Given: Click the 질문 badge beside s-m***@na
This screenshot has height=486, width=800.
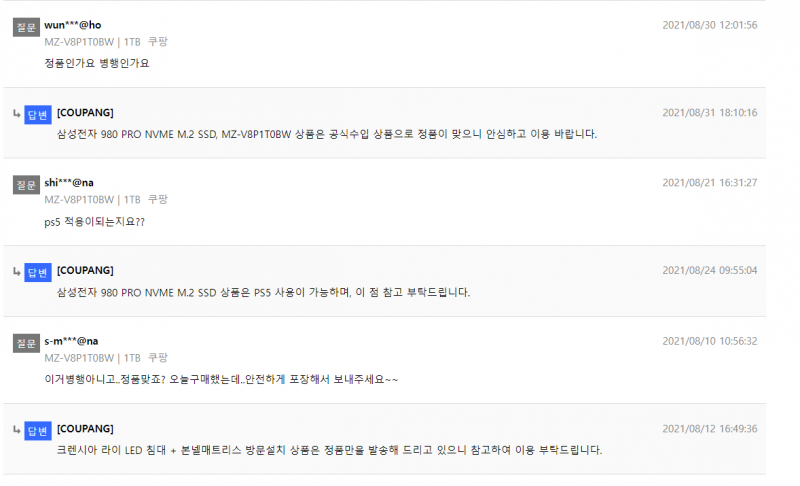Looking at the screenshot, I should pyautogui.click(x=26, y=343).
